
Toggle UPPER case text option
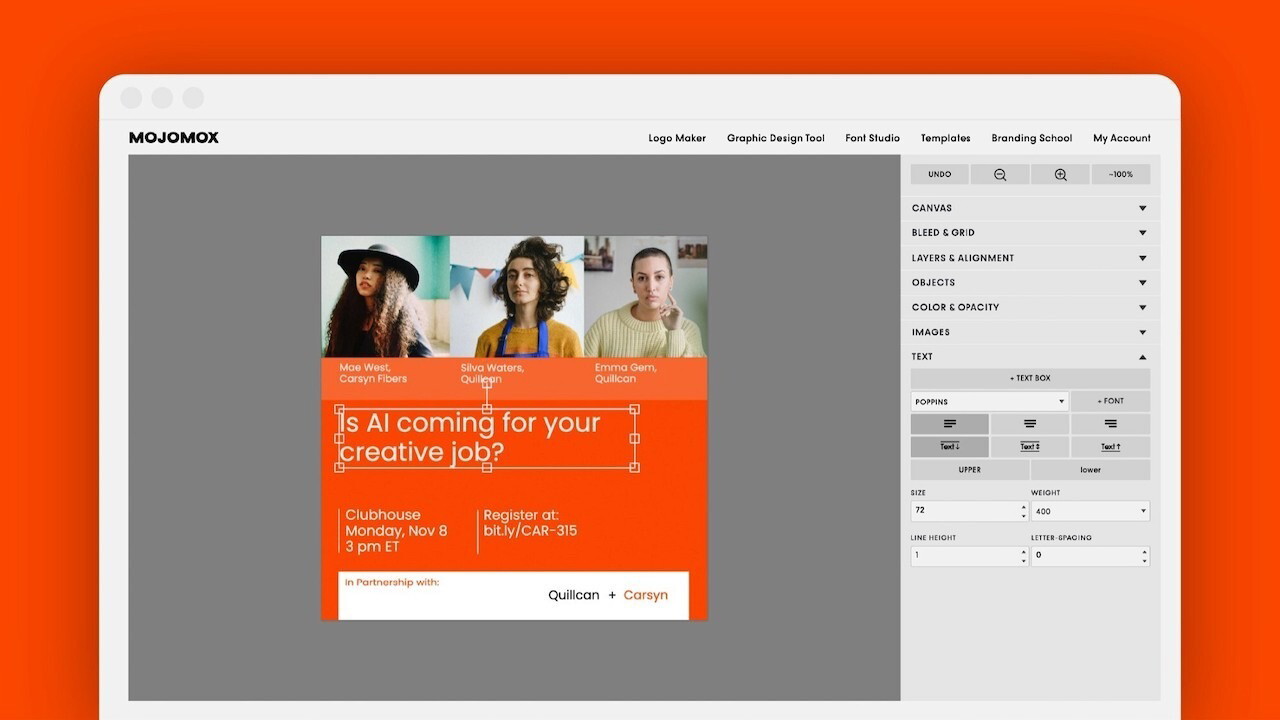pos(969,470)
